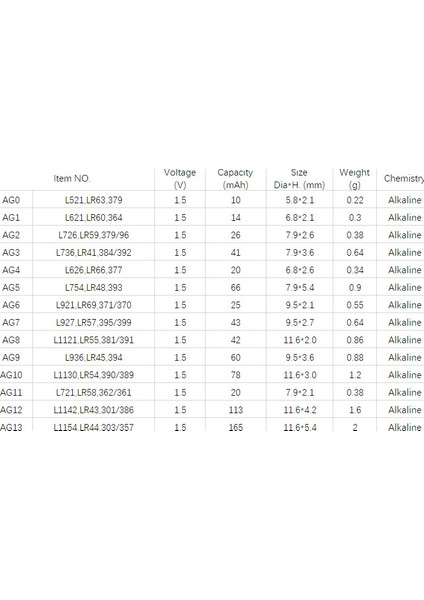
Task: Select size cell 9.5*2.7 for AG7
Action: (x=300, y=323)
